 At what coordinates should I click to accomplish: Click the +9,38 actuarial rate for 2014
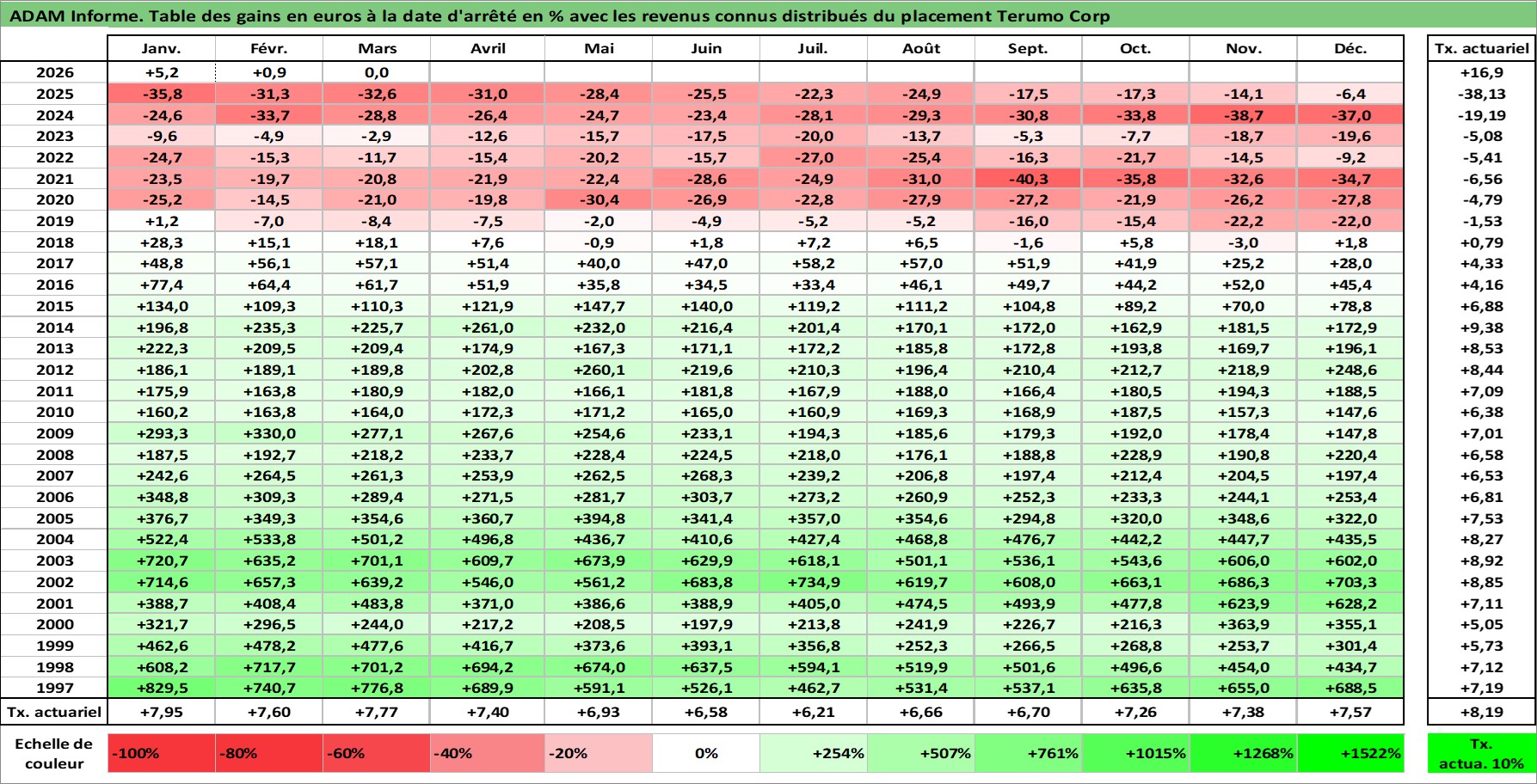(x=1481, y=328)
